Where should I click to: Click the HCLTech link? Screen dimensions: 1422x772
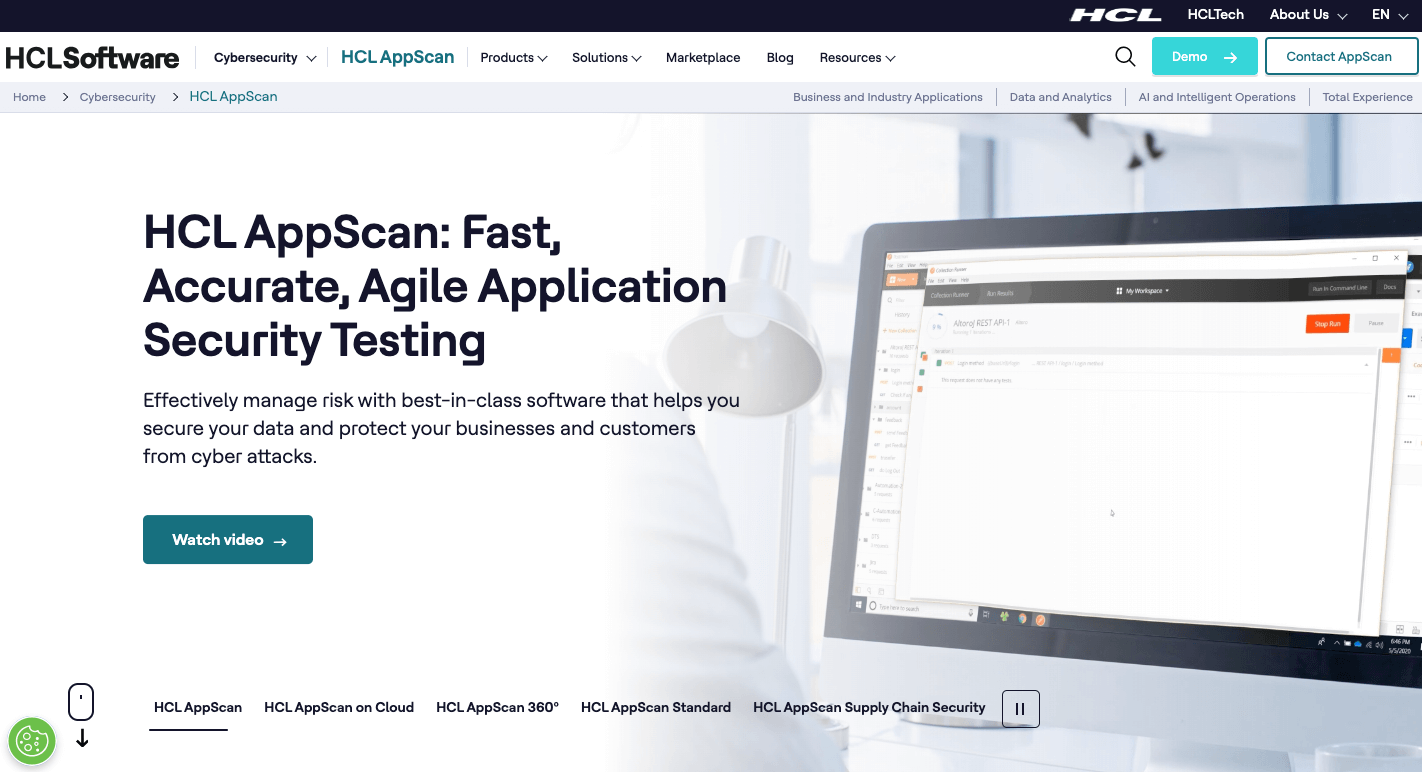coord(1215,15)
